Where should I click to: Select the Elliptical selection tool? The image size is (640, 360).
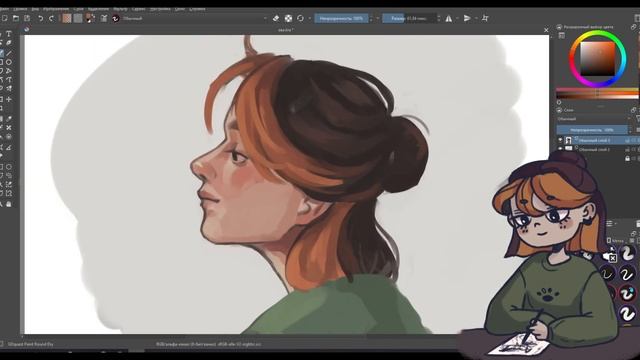[9, 167]
